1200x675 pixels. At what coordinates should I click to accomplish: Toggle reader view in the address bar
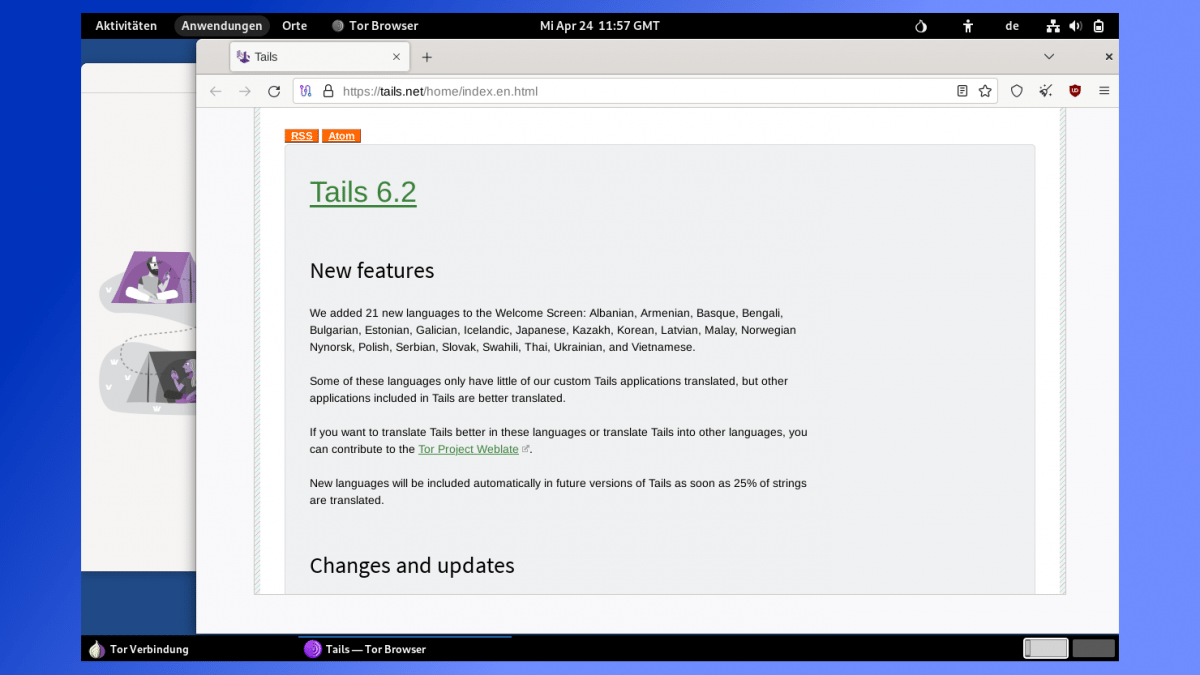point(962,91)
